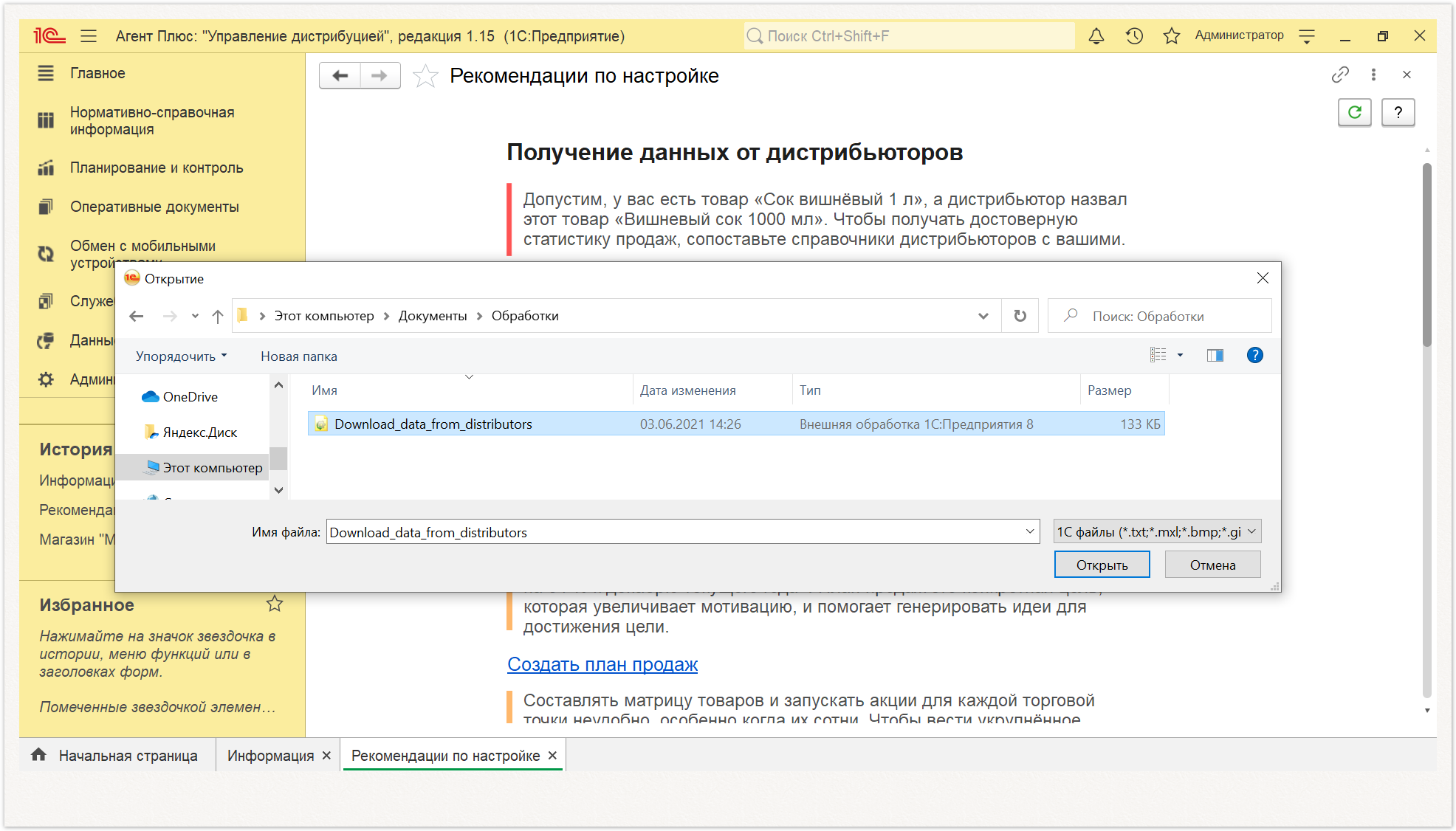
Task: Go forward with the page forward arrow button
Action: pyautogui.click(x=380, y=76)
